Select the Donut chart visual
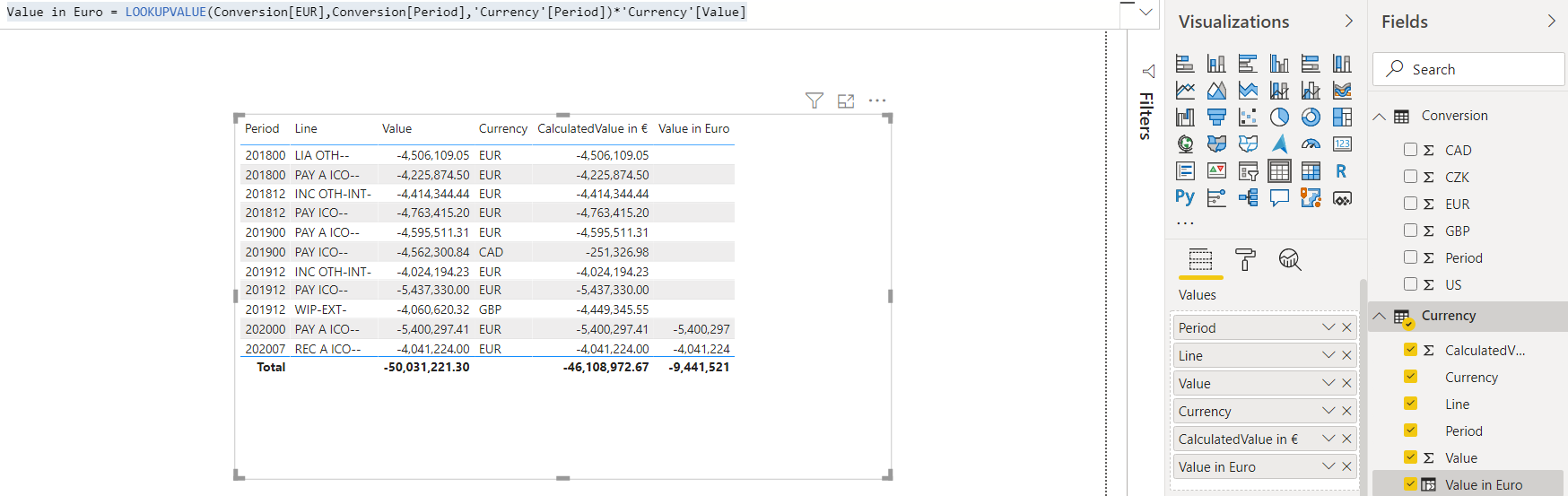 (x=1311, y=117)
